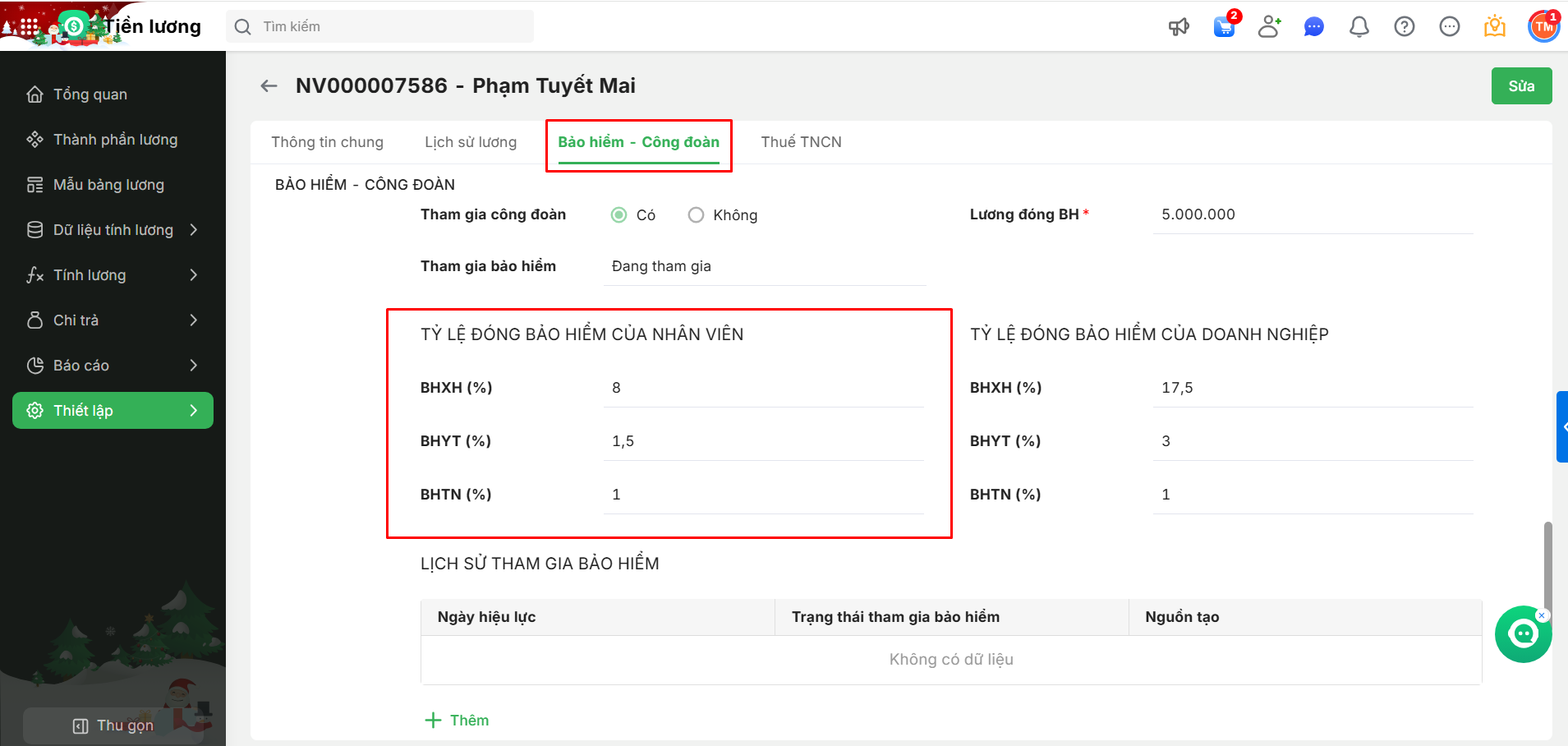Expand the Dữ liệu tính lương menu

[x=113, y=230]
